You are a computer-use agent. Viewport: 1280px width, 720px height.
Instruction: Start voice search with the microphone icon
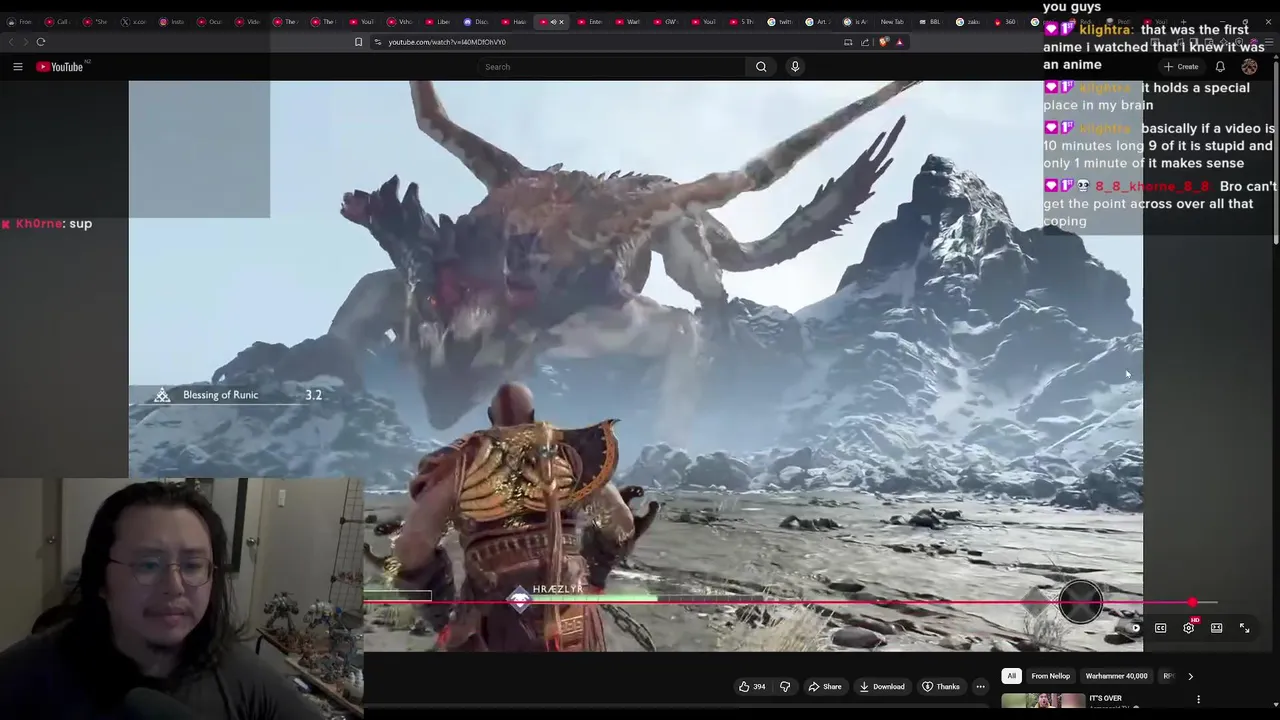coord(795,67)
